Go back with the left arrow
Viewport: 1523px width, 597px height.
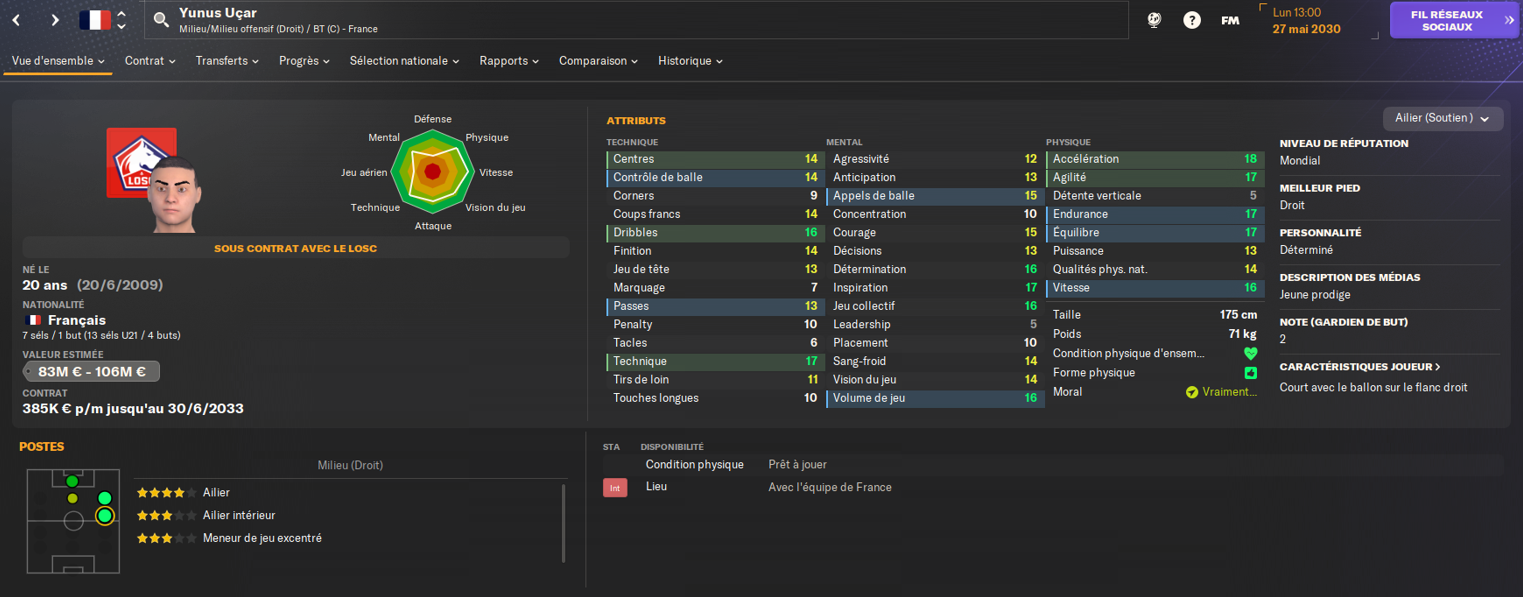click(x=17, y=20)
